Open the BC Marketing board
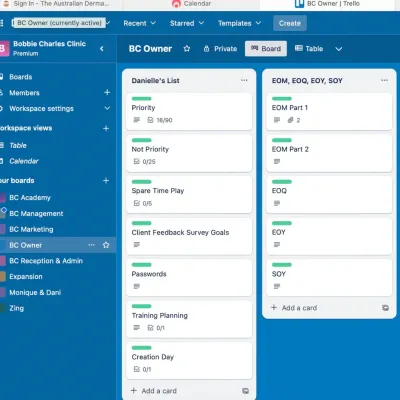 [x=31, y=229]
